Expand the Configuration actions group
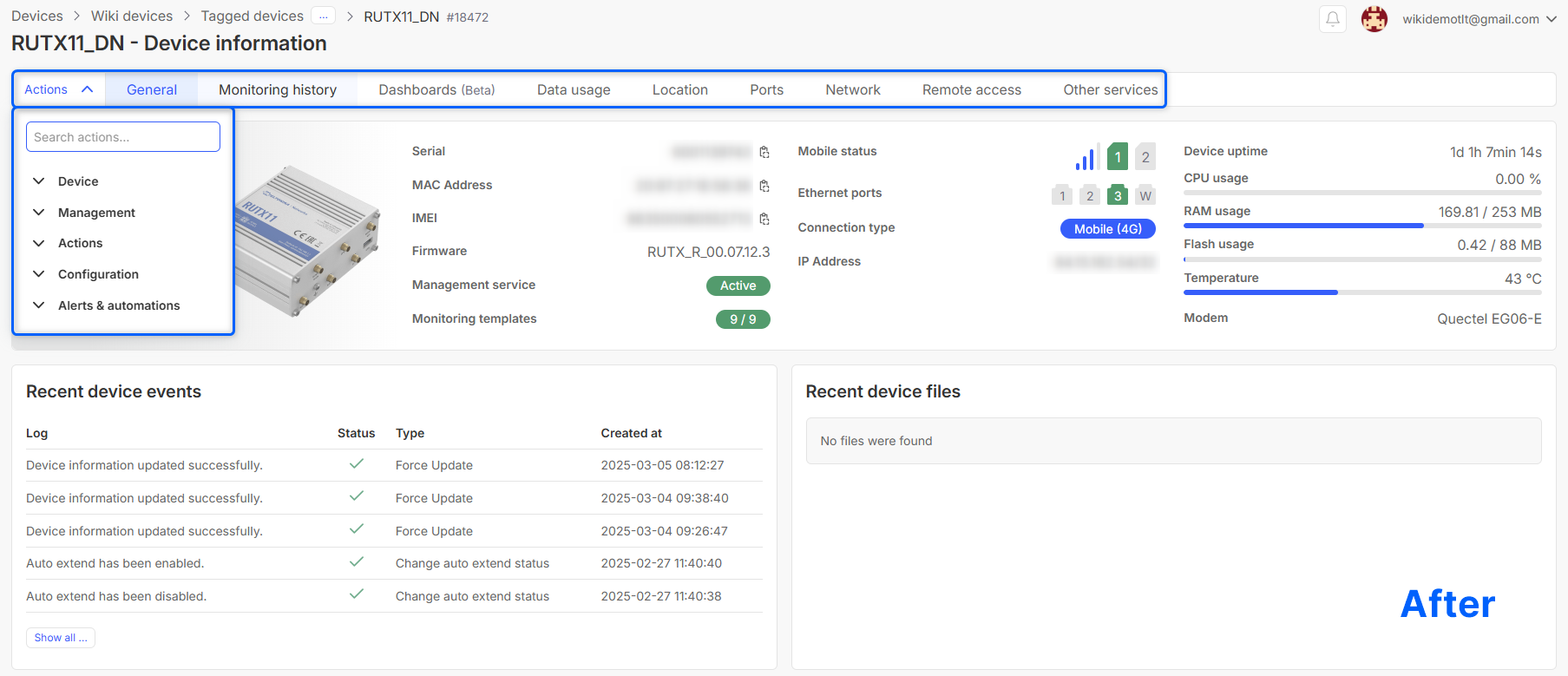Image resolution: width=1568 pixels, height=676 pixels. click(97, 274)
